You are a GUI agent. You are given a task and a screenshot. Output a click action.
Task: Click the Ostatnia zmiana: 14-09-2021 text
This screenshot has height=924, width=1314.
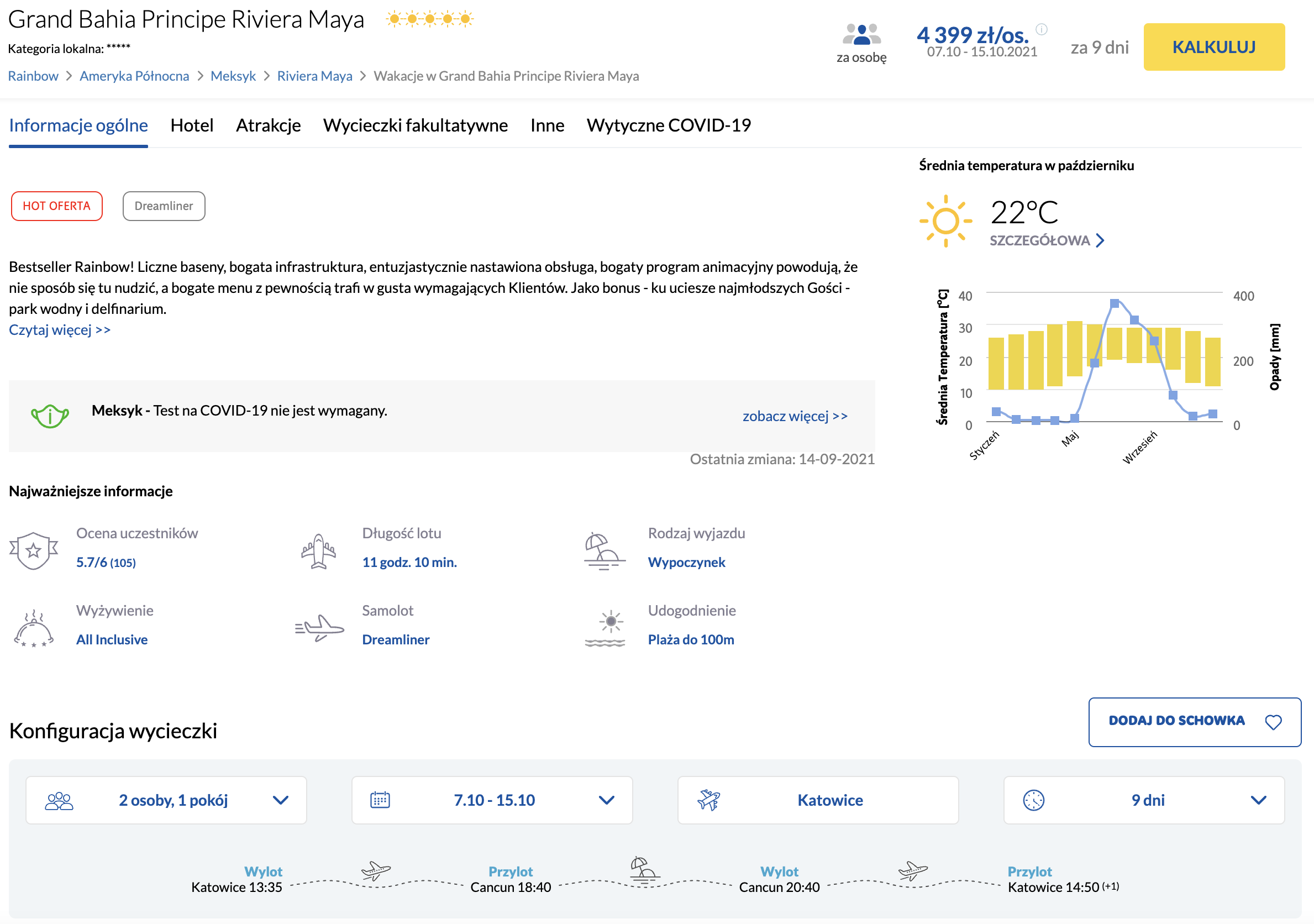click(x=782, y=459)
